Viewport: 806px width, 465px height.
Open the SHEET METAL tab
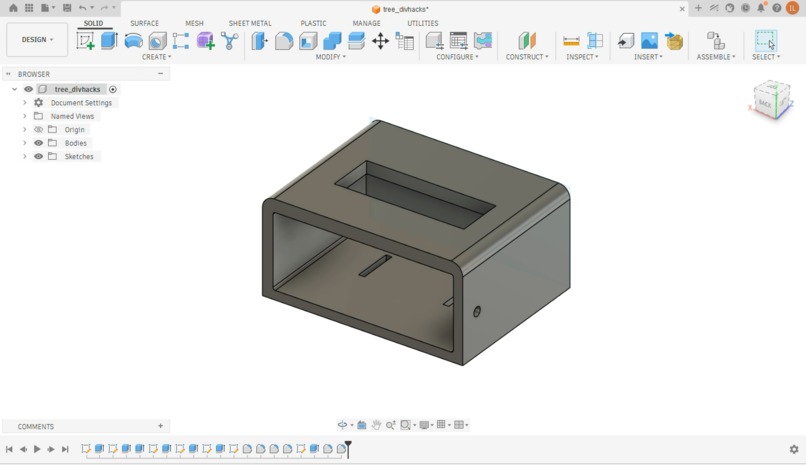click(250, 23)
